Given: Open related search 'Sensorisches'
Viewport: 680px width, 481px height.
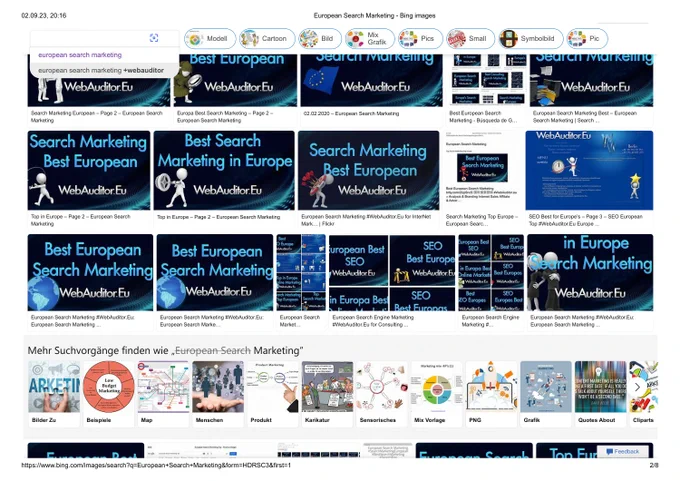Looking at the screenshot, I should [382, 394].
